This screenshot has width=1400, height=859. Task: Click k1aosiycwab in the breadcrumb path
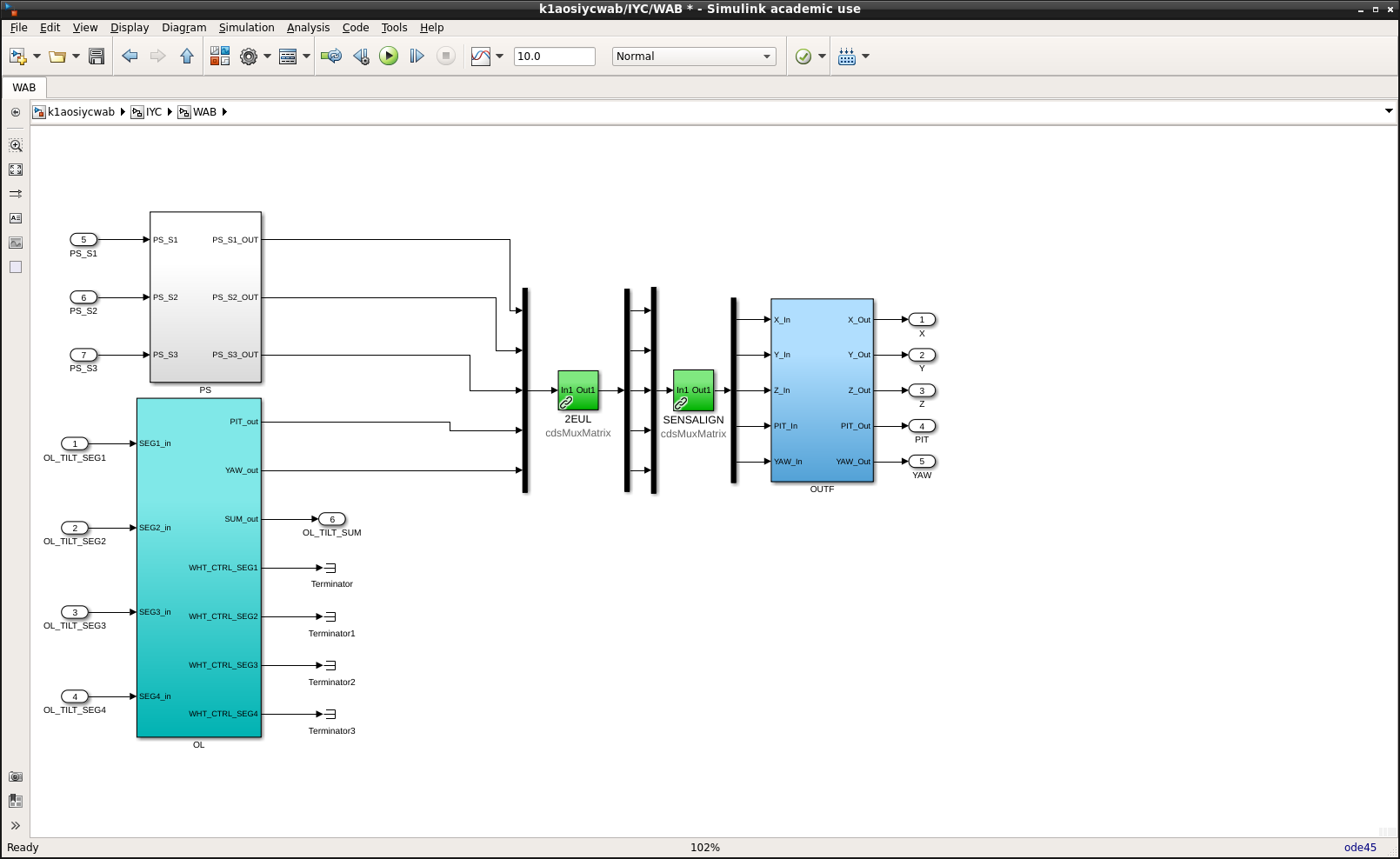click(x=81, y=112)
